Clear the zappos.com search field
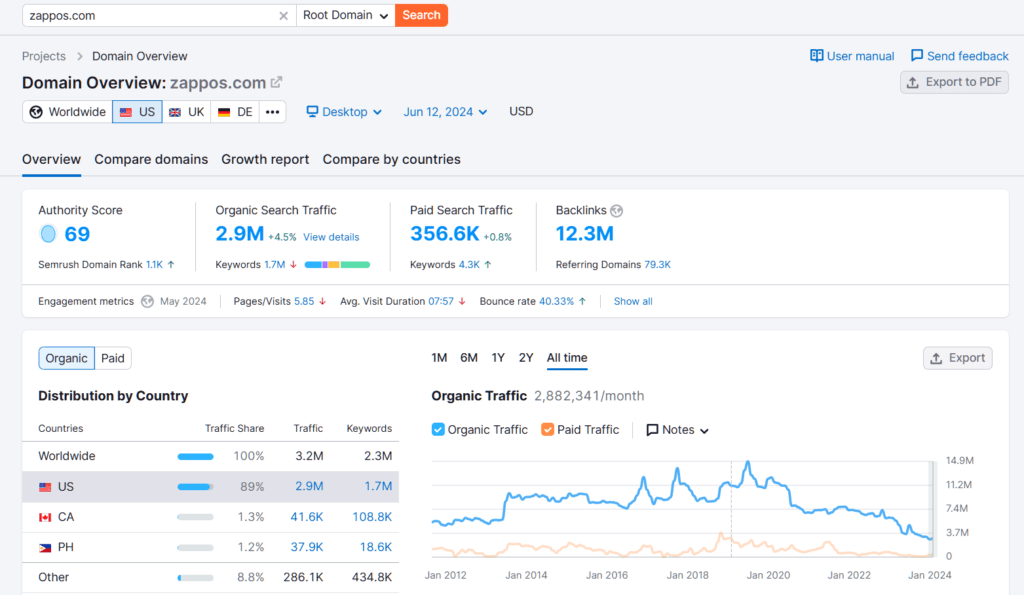The width and height of the screenshot is (1024, 595). pos(283,16)
